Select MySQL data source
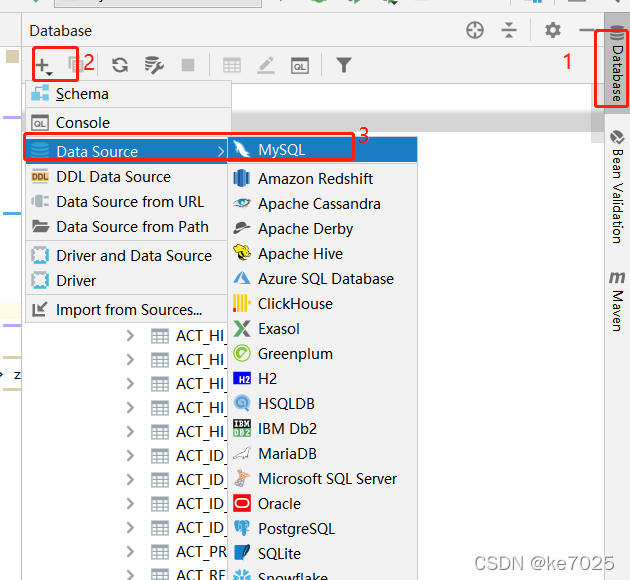 point(323,149)
